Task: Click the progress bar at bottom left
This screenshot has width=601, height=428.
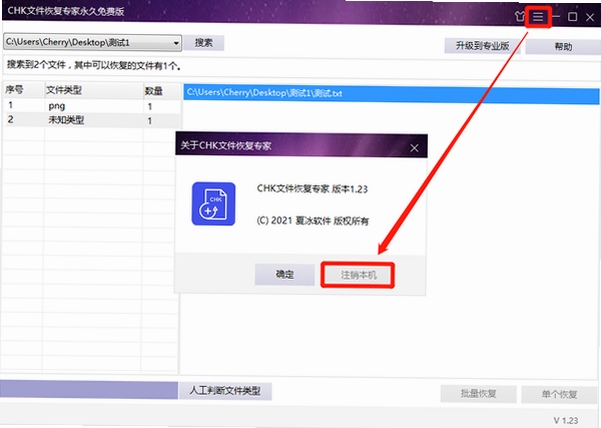Action: click(x=89, y=389)
